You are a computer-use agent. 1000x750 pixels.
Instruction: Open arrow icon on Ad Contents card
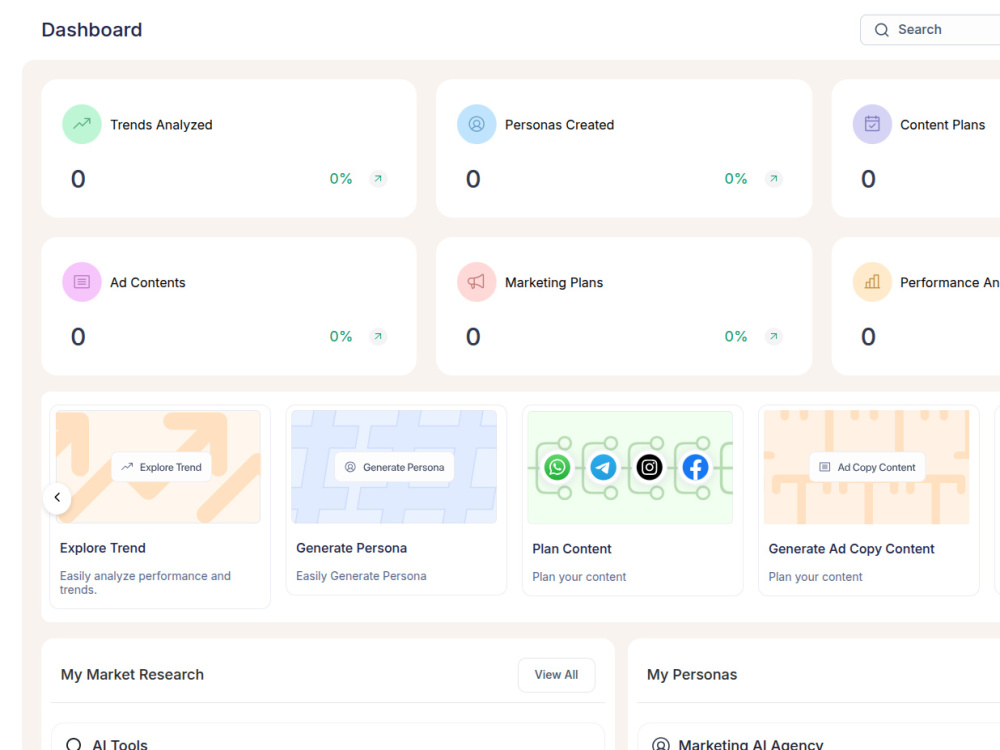coord(378,336)
